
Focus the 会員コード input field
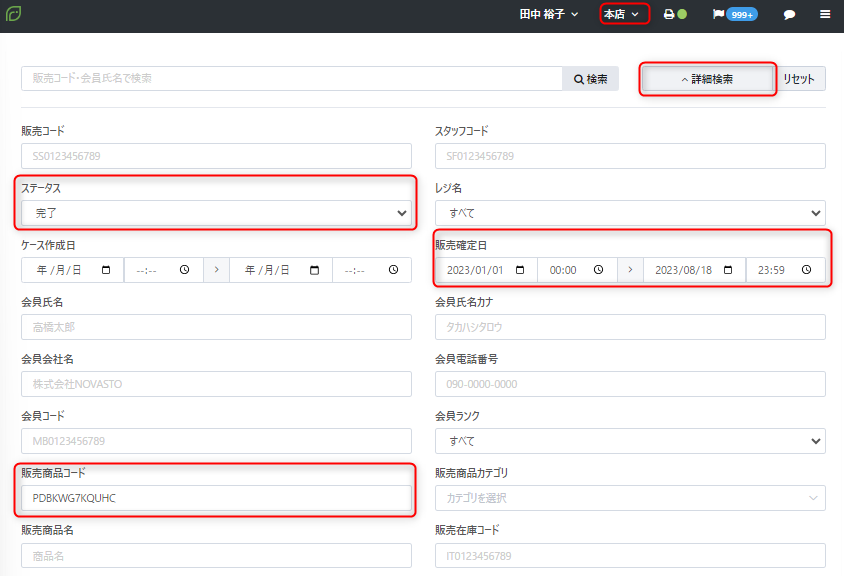[216, 441]
